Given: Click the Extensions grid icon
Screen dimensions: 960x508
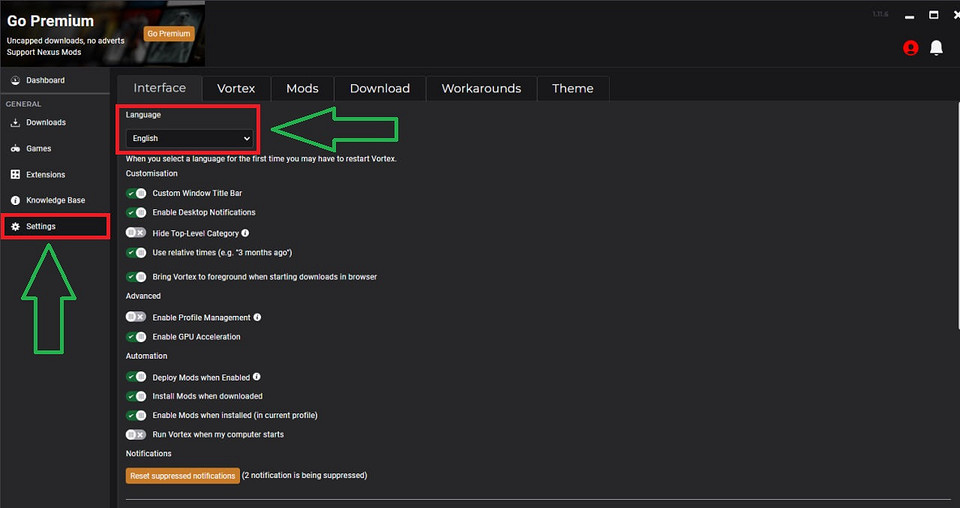Looking at the screenshot, I should tap(15, 175).
